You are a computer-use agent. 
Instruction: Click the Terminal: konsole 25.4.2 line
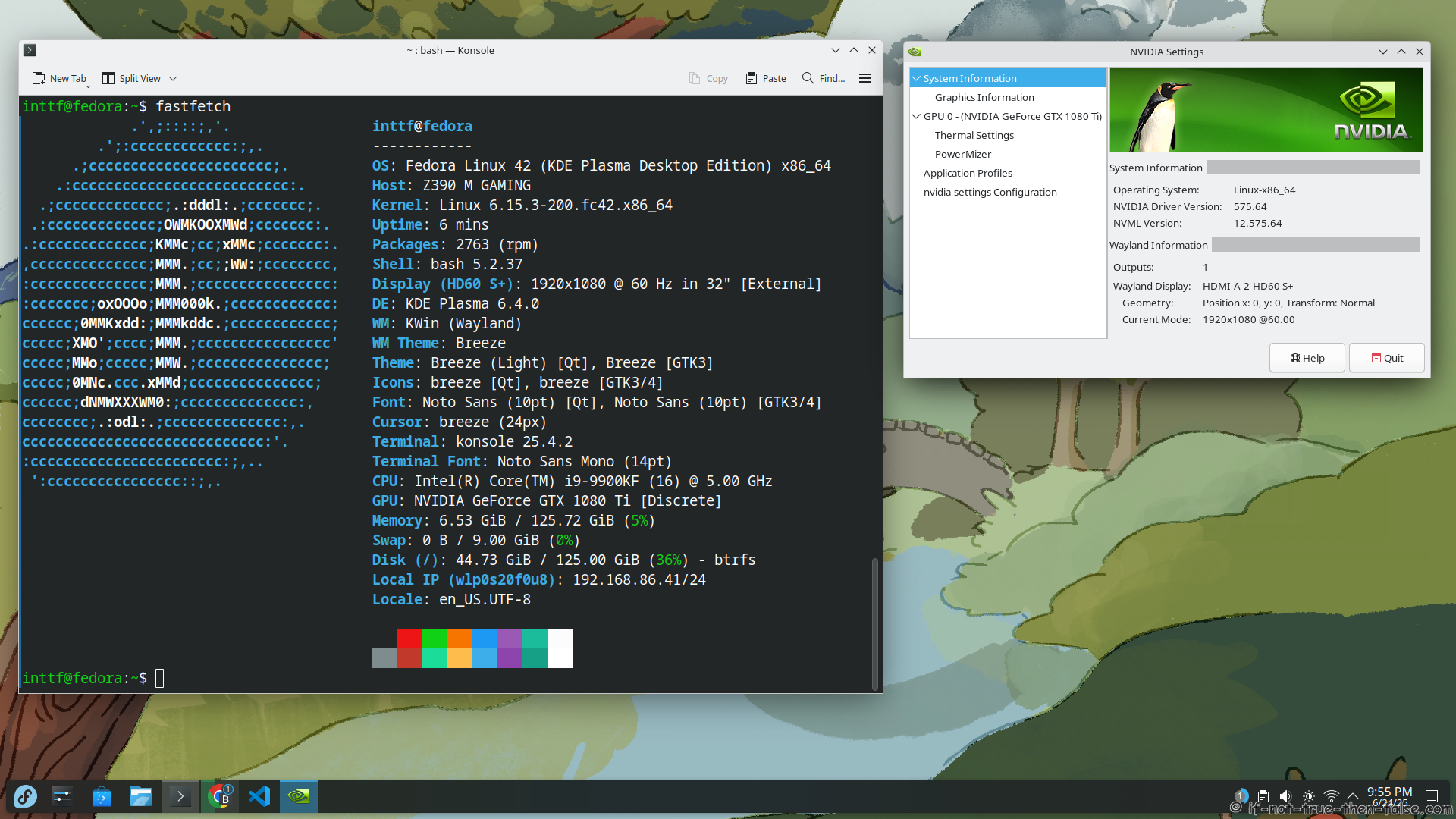472,441
